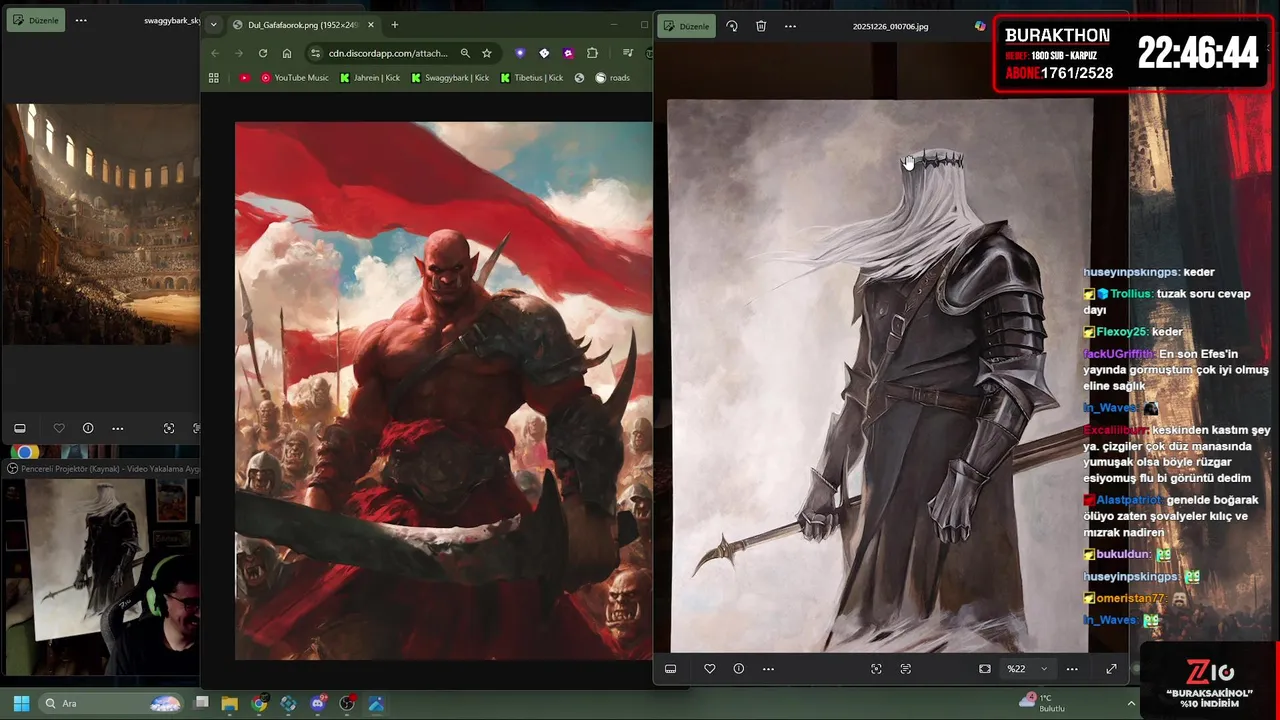1280x720 pixels.
Task: Open a new Chrome tab
Action: [x=394, y=25]
